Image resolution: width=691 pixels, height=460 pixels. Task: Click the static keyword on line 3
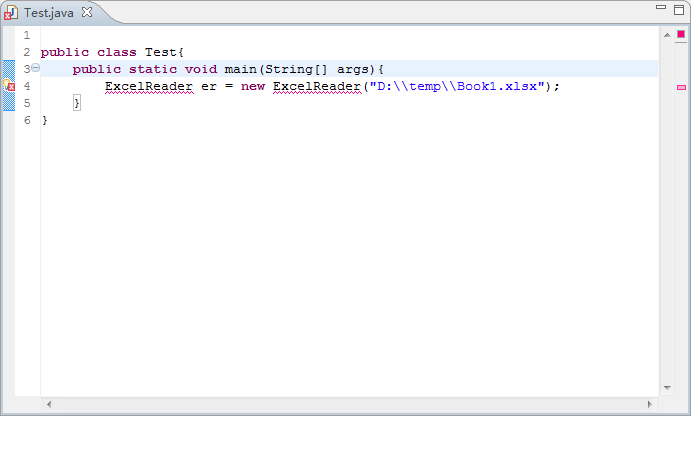153,69
